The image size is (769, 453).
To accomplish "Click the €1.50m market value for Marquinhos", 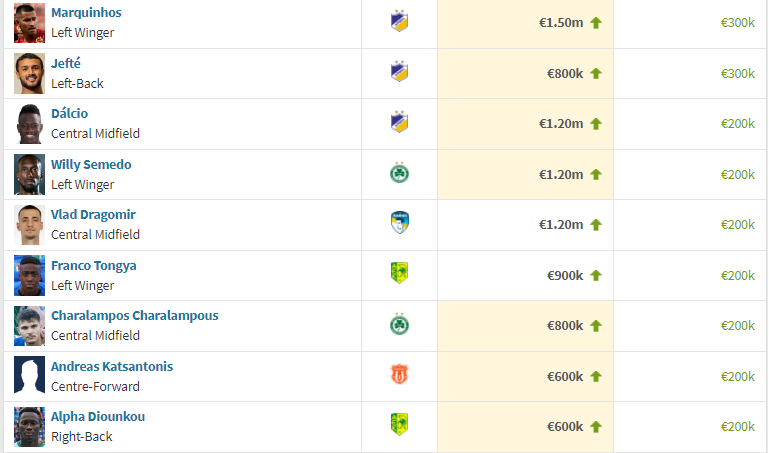I will click(561, 23).
